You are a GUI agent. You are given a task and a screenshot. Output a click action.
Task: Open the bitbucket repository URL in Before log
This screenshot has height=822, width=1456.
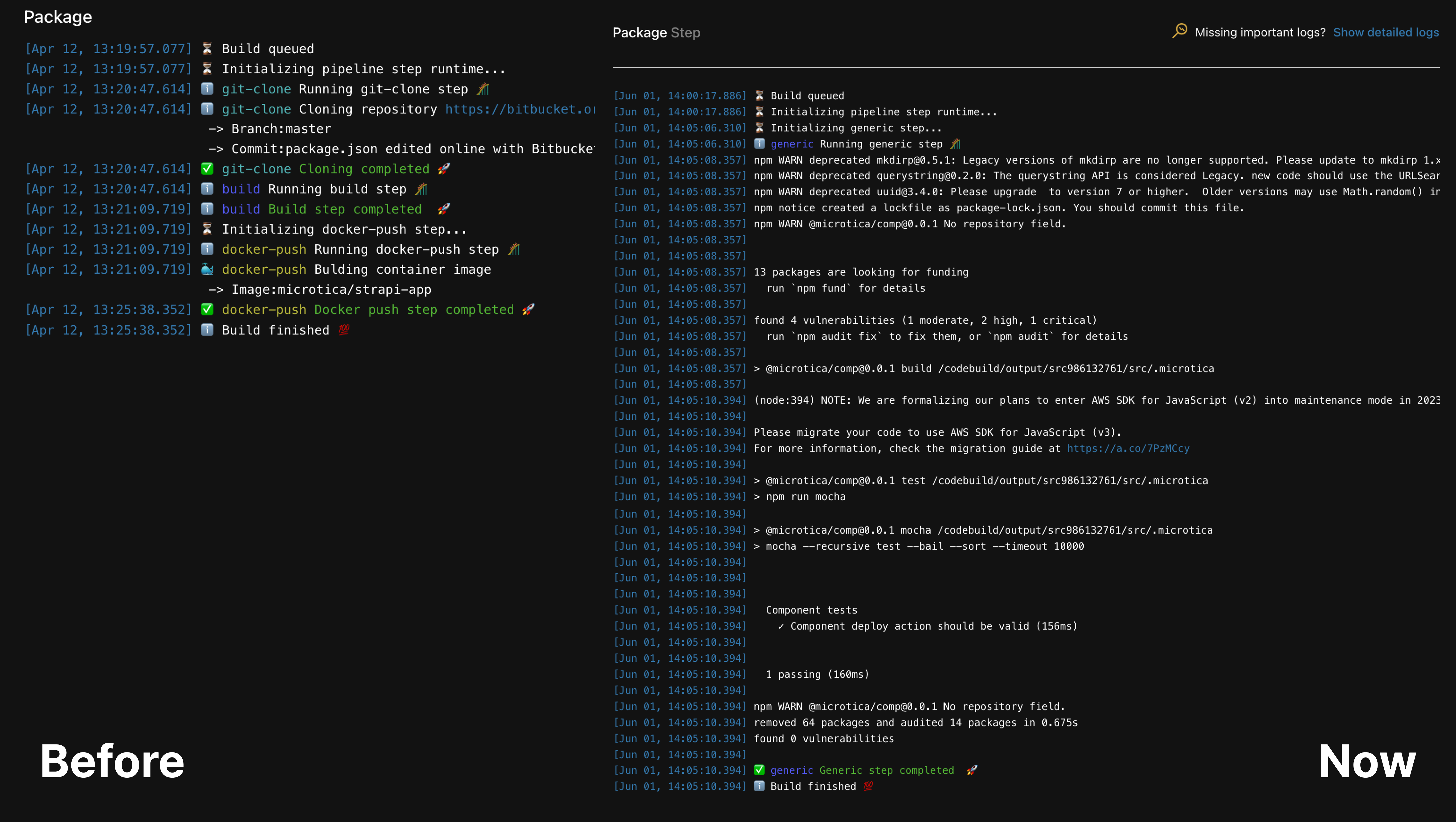519,109
